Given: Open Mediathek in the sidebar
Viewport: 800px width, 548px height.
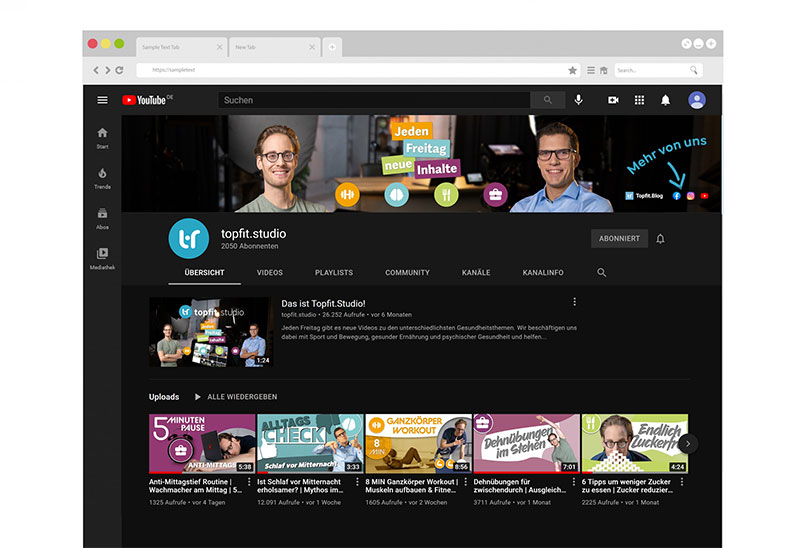Looking at the screenshot, I should pyautogui.click(x=102, y=259).
